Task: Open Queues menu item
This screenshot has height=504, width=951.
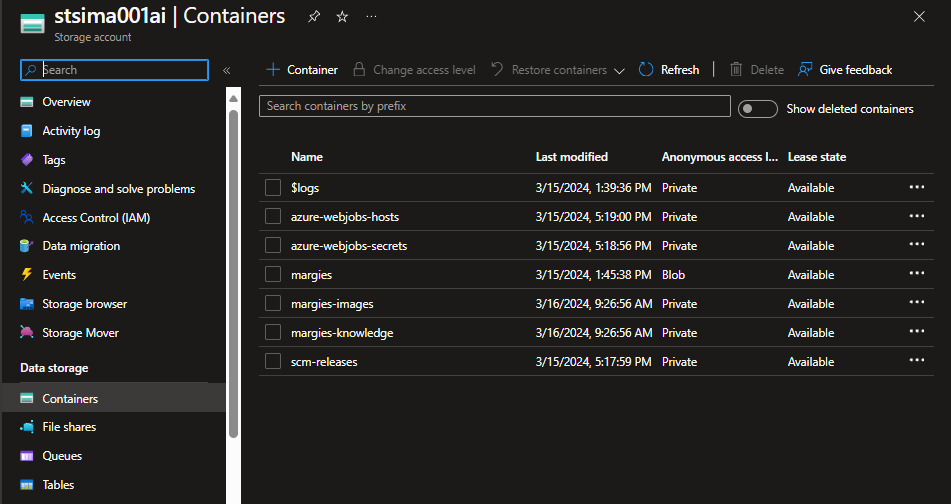Action: [x=62, y=456]
